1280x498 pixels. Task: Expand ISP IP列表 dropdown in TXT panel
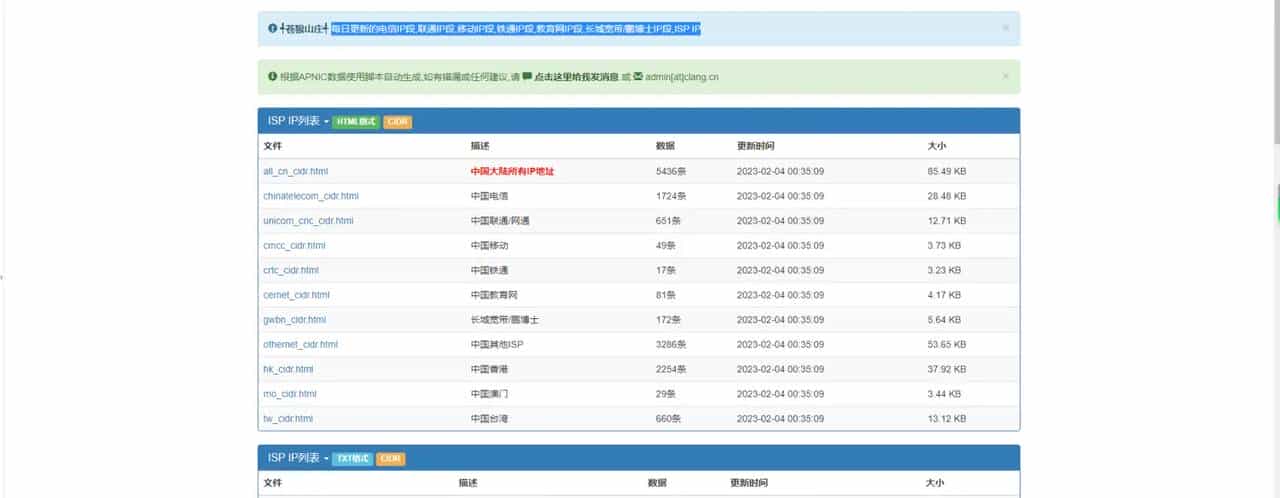click(x=298, y=458)
